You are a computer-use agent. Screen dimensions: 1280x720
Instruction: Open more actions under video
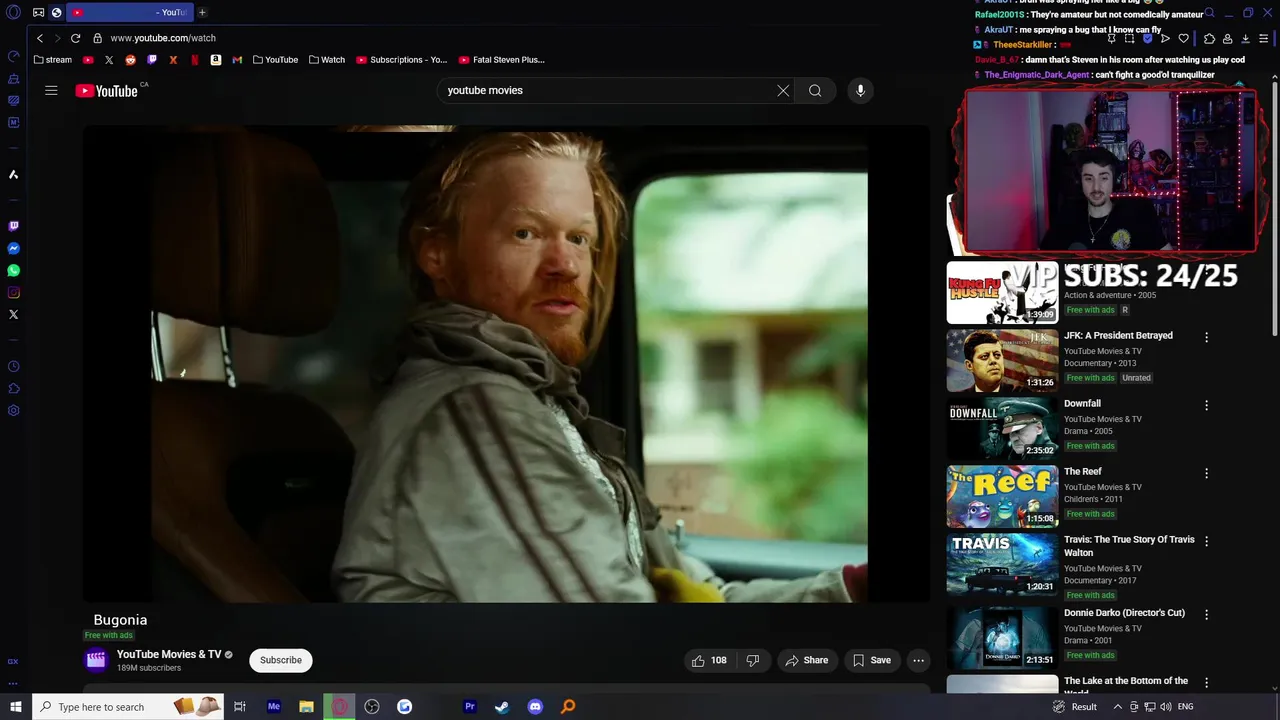coord(918,660)
